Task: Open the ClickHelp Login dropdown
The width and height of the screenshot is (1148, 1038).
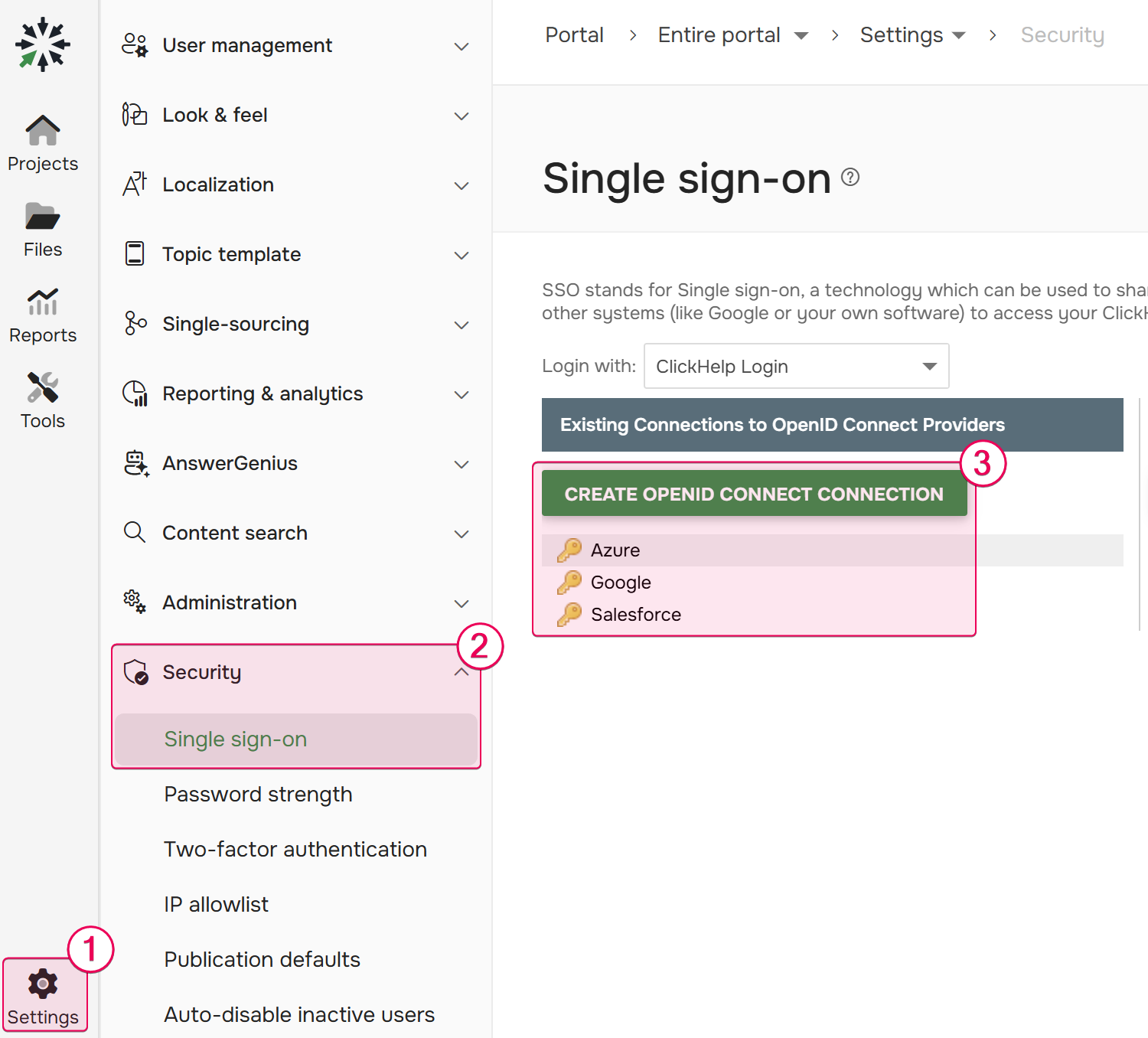Action: [796, 366]
